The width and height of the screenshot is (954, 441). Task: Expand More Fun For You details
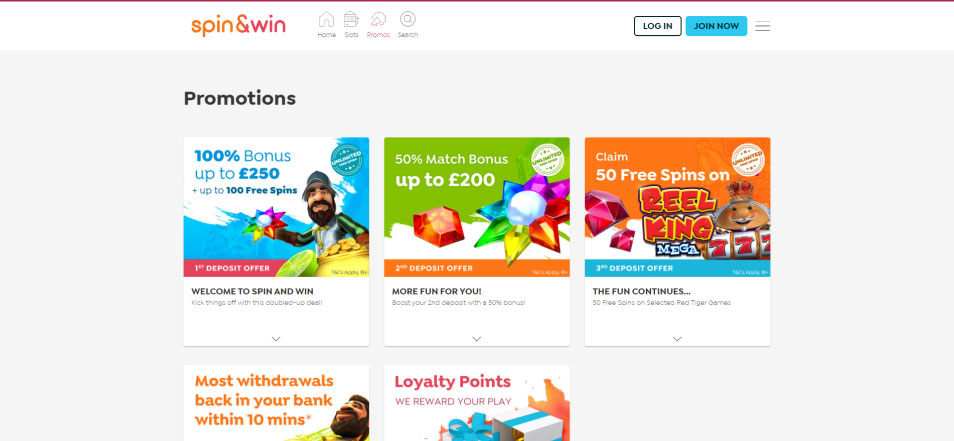[476, 339]
